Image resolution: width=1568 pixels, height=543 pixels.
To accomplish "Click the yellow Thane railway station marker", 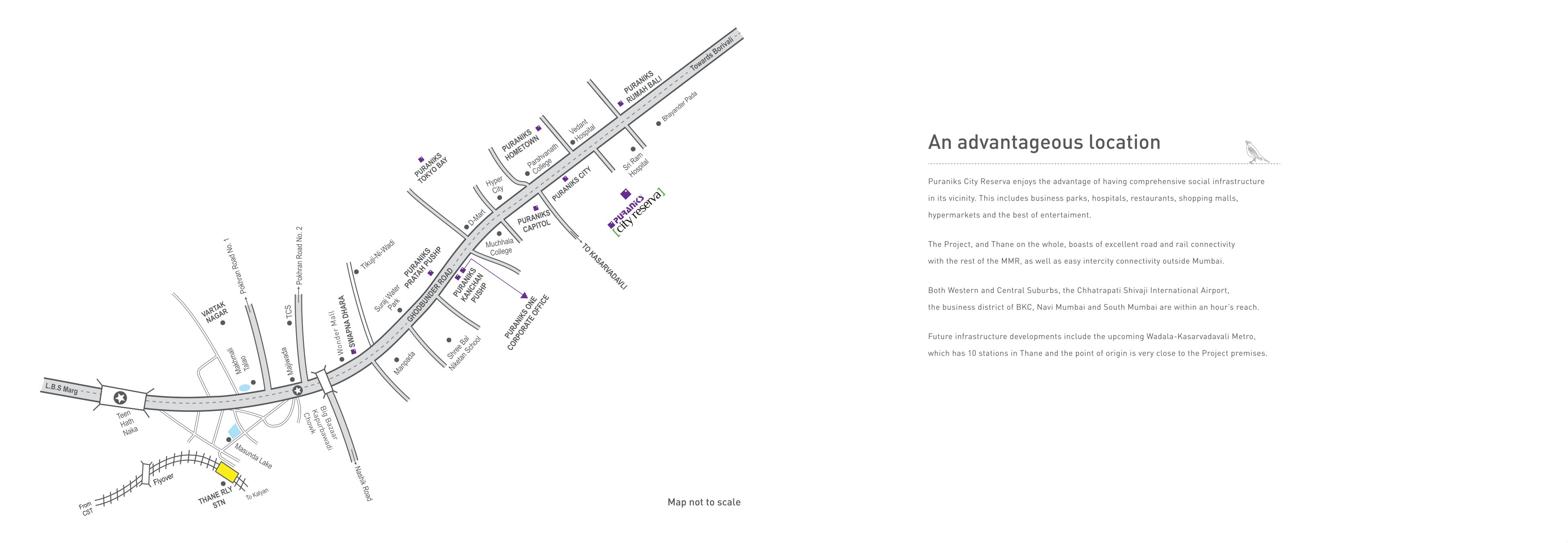I will (x=227, y=473).
